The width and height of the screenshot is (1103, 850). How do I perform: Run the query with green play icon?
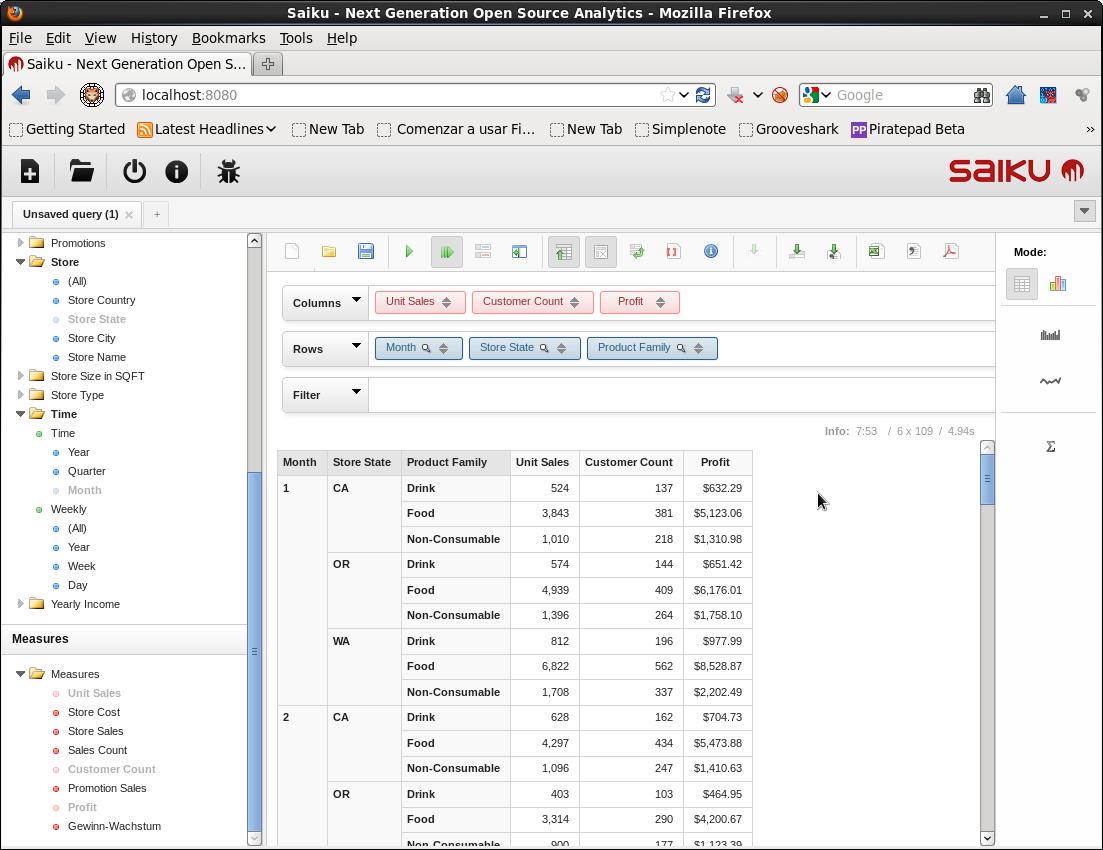pos(409,252)
